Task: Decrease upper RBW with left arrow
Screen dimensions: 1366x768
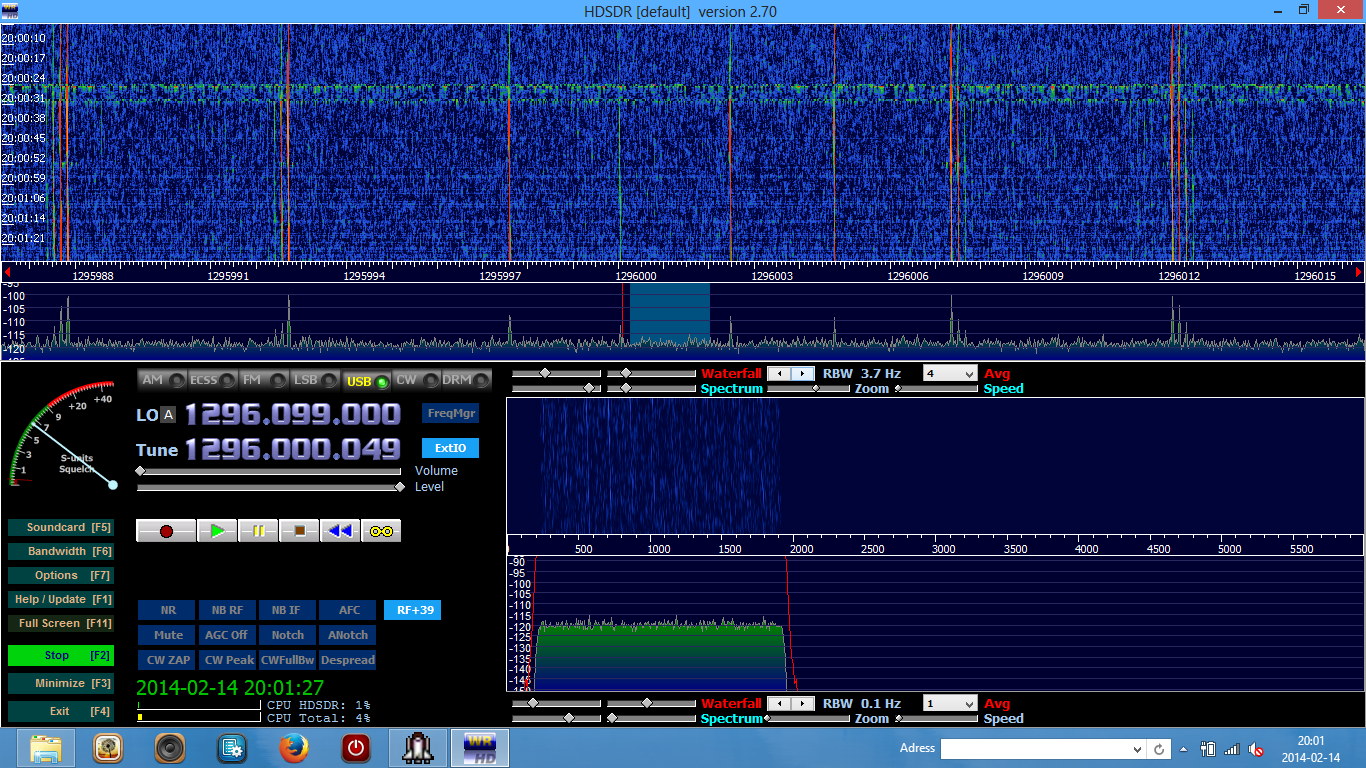Action: (779, 374)
